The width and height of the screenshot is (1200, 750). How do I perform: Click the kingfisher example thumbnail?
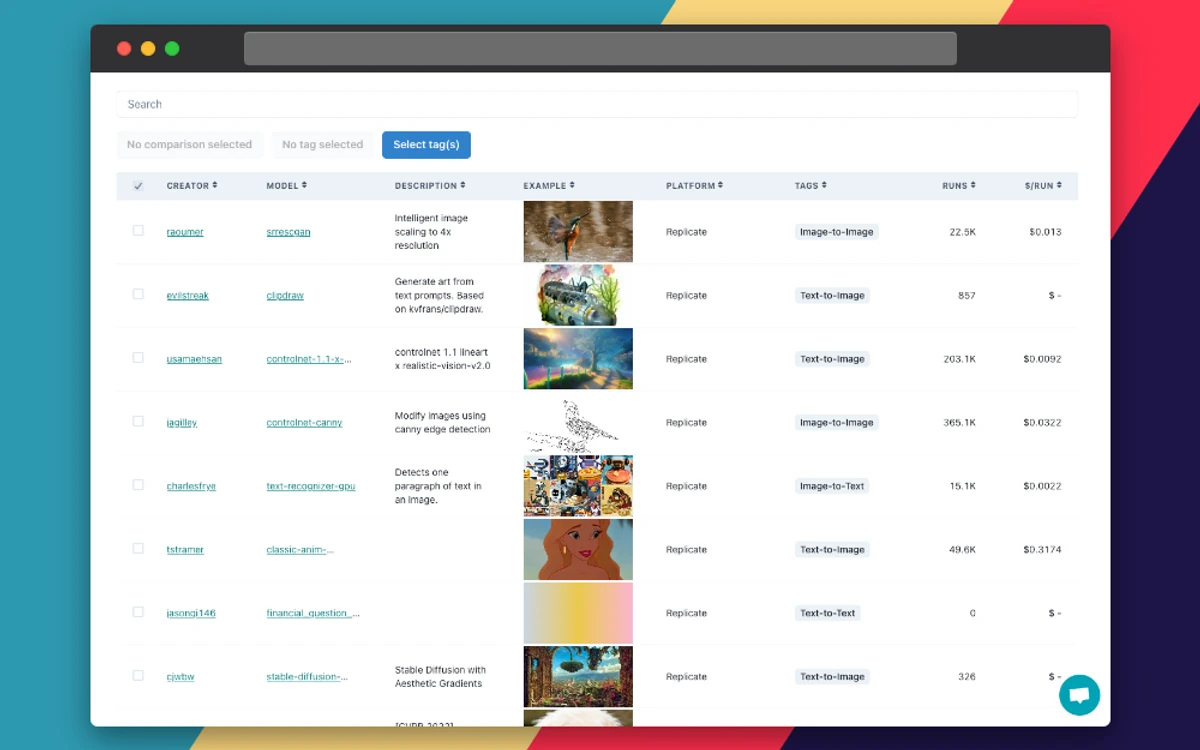pyautogui.click(x=578, y=232)
